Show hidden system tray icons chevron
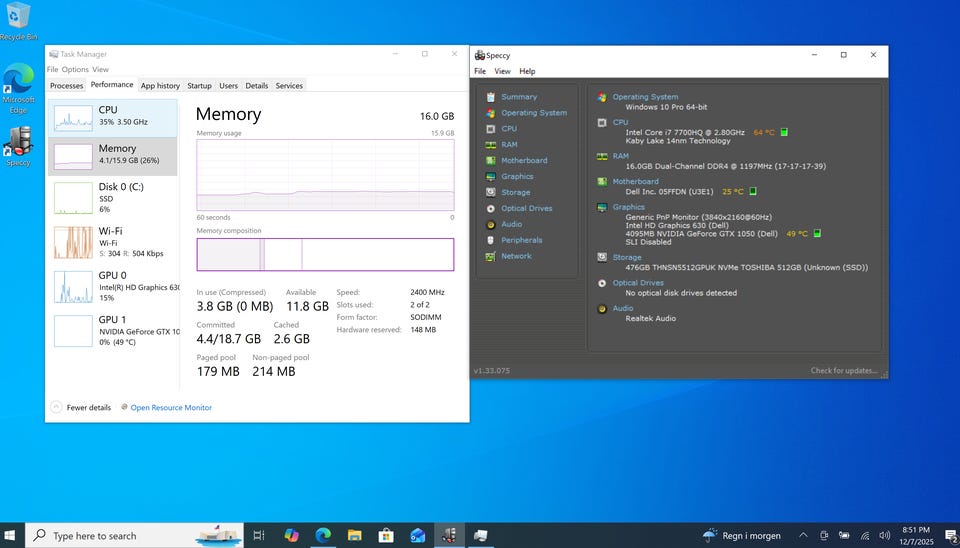 click(802, 535)
